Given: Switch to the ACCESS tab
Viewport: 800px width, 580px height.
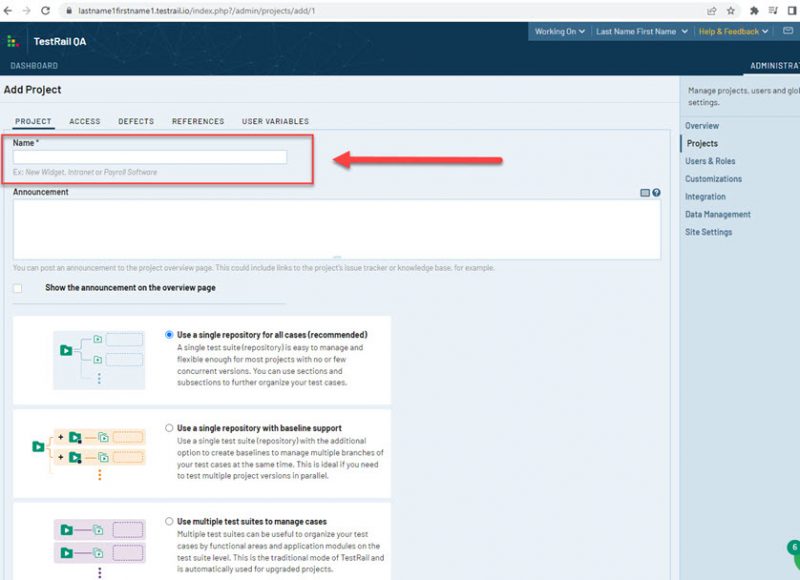Looking at the screenshot, I should pyautogui.click(x=84, y=121).
